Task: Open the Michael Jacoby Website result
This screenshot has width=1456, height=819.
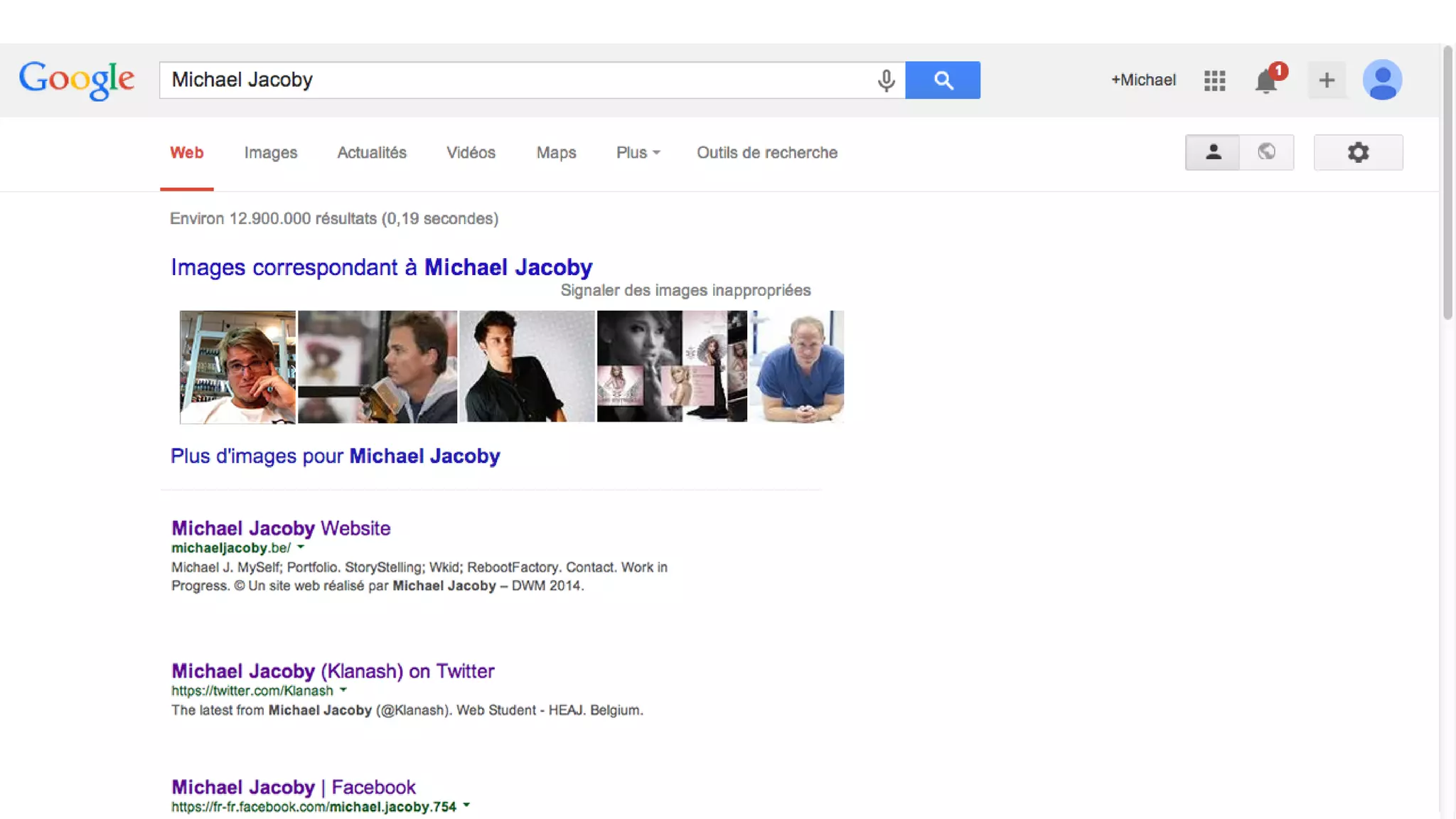Action: [281, 528]
